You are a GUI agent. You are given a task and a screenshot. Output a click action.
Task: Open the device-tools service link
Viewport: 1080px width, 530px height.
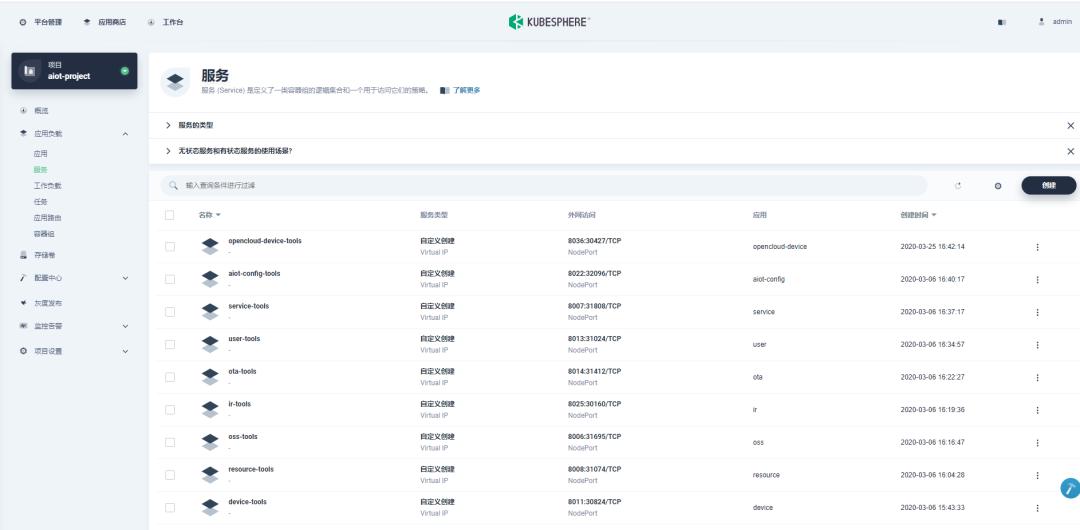(247, 502)
